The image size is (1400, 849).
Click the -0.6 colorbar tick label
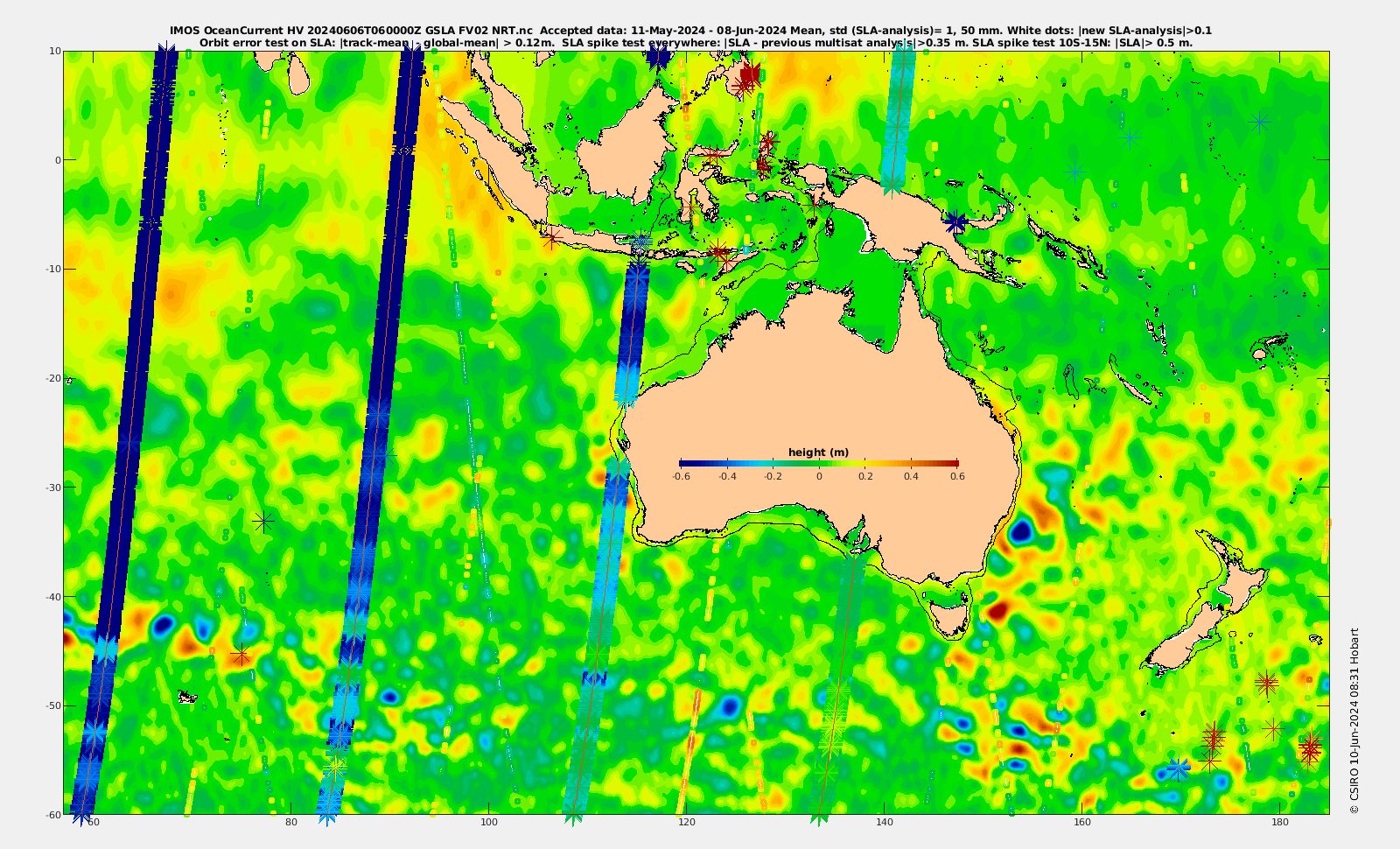click(x=681, y=477)
